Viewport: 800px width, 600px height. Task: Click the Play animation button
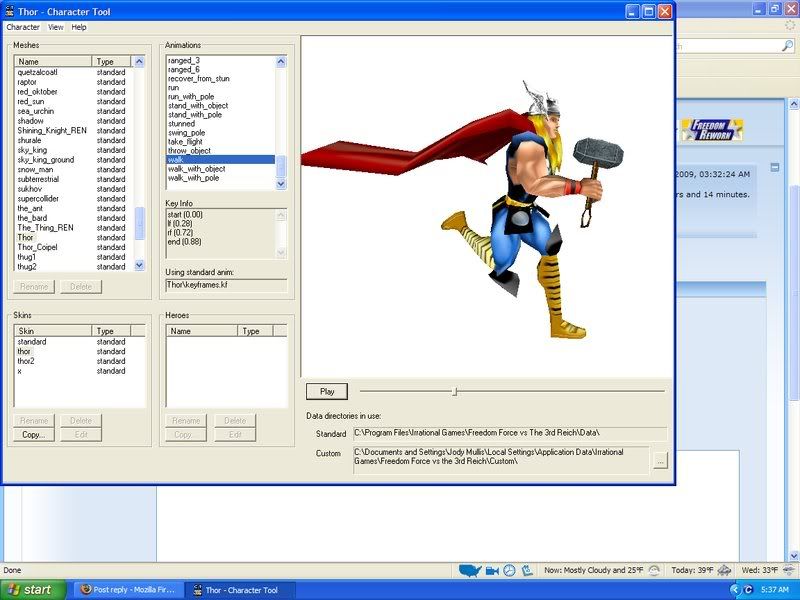click(327, 391)
